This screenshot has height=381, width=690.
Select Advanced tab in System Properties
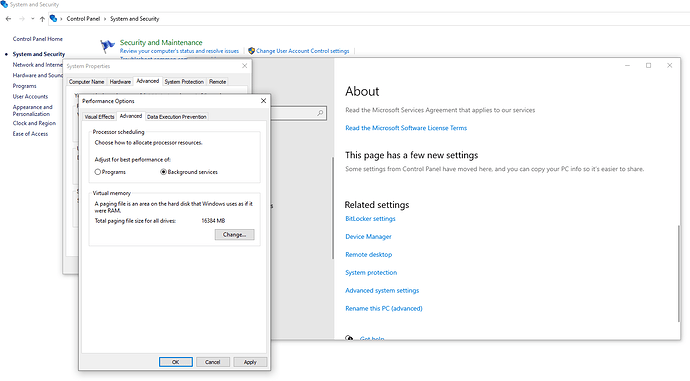point(147,81)
